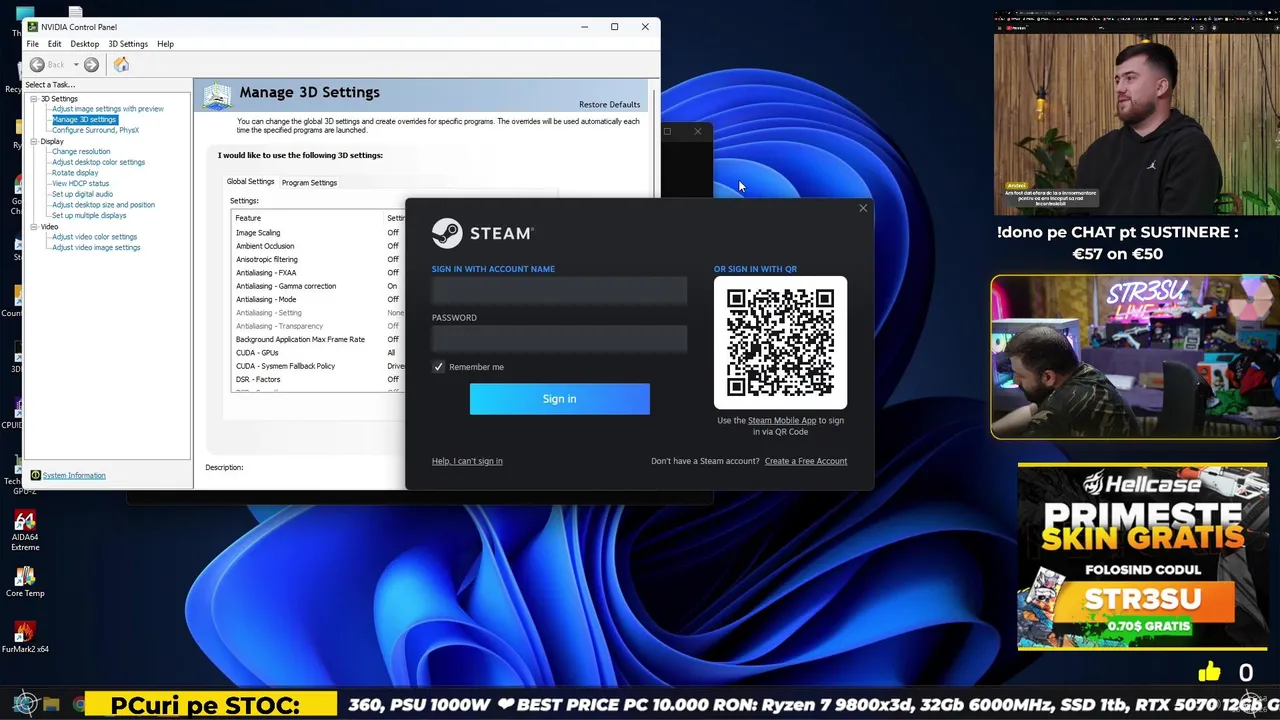Select Rotate display task
The height and width of the screenshot is (720, 1280).
pos(75,173)
